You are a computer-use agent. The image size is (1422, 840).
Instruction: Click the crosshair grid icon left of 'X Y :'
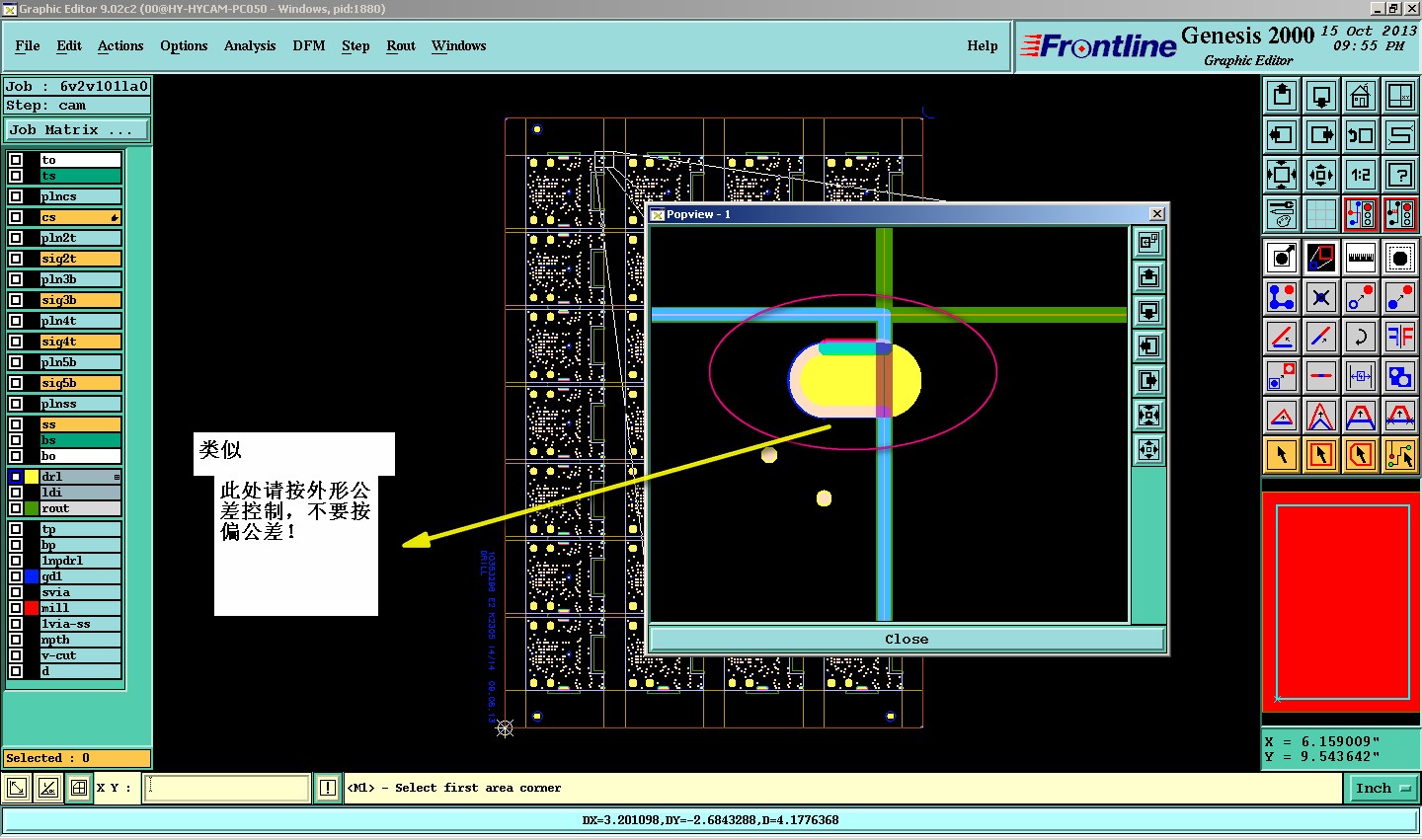click(79, 788)
